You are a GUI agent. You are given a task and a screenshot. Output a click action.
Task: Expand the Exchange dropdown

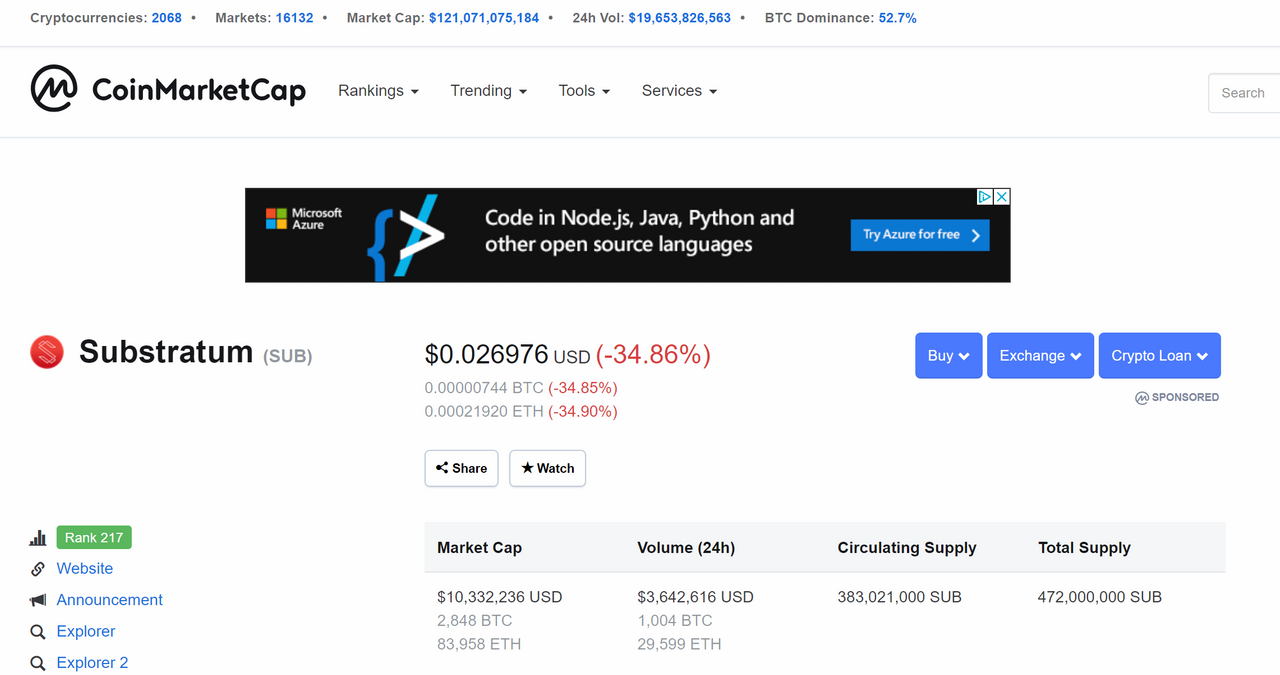pyautogui.click(x=1040, y=355)
